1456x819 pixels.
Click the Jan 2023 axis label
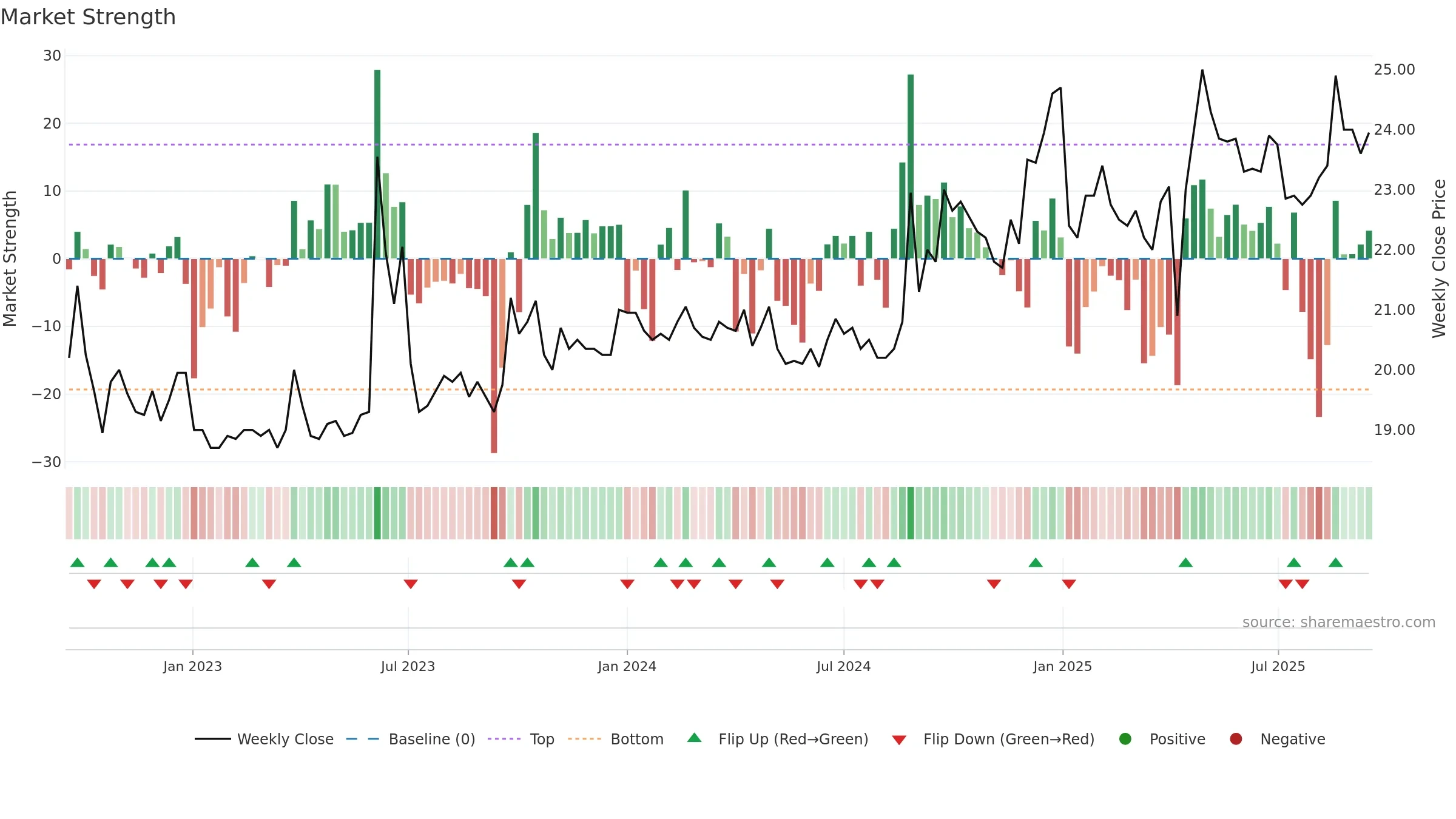(x=192, y=667)
